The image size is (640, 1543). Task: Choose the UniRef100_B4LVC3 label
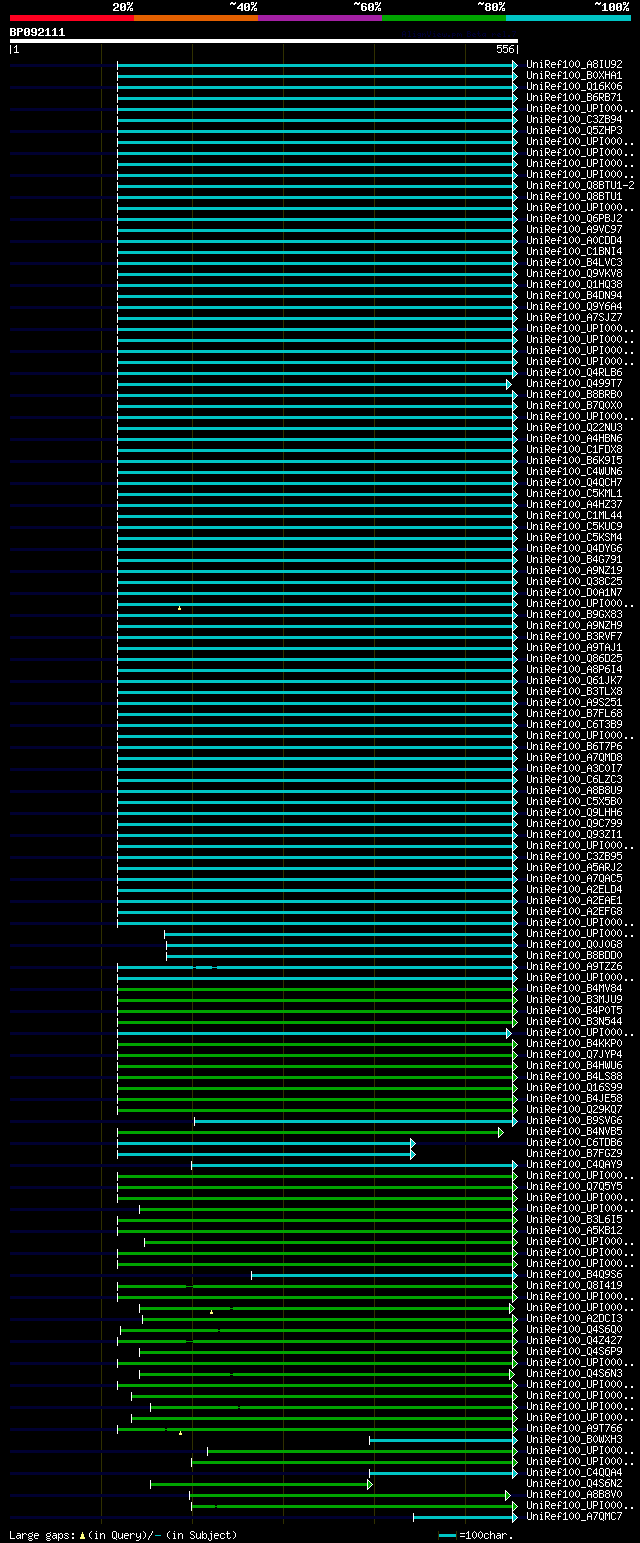[x=574, y=263]
